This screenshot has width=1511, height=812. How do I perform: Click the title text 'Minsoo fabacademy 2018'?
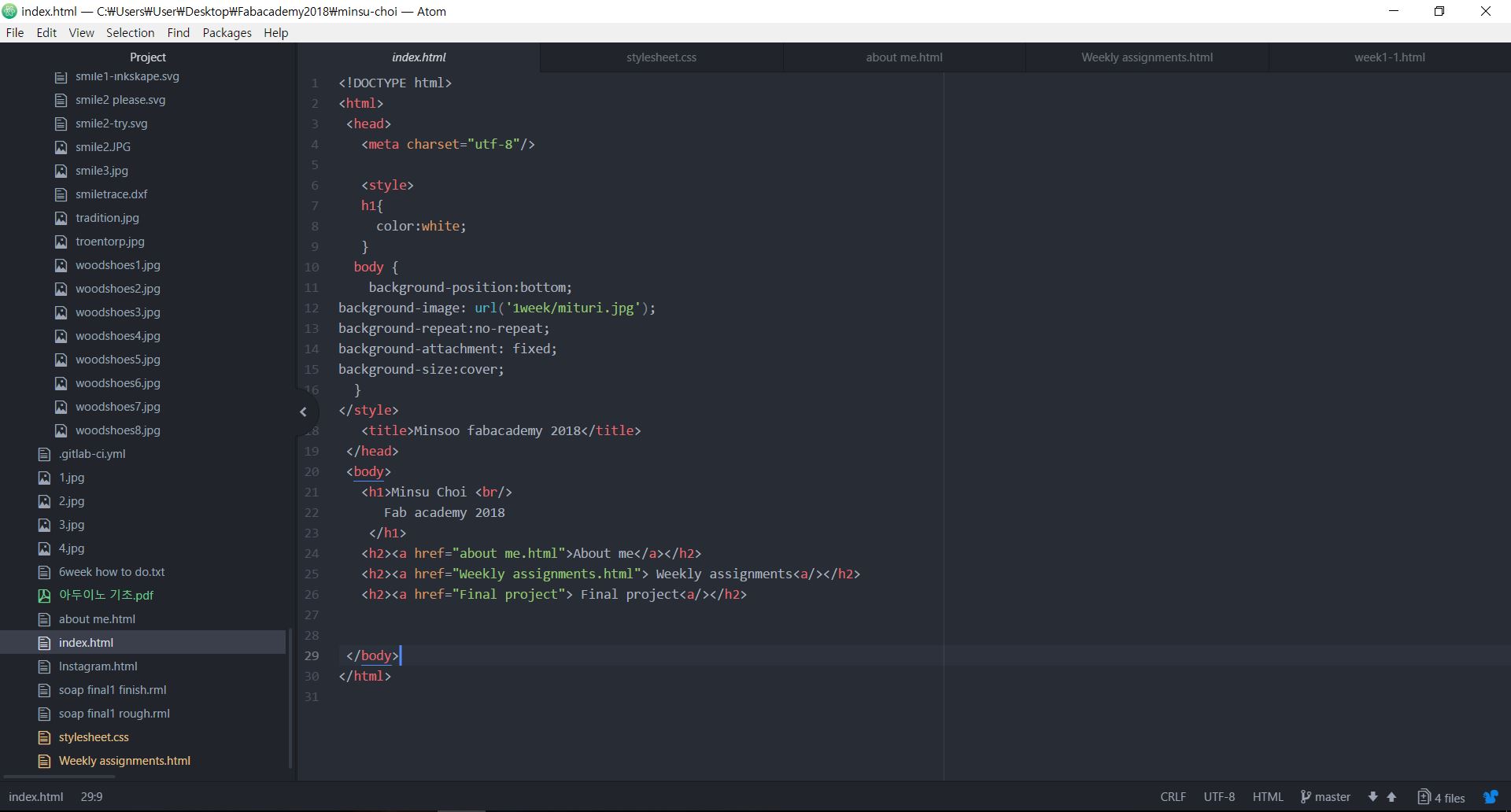click(x=497, y=430)
